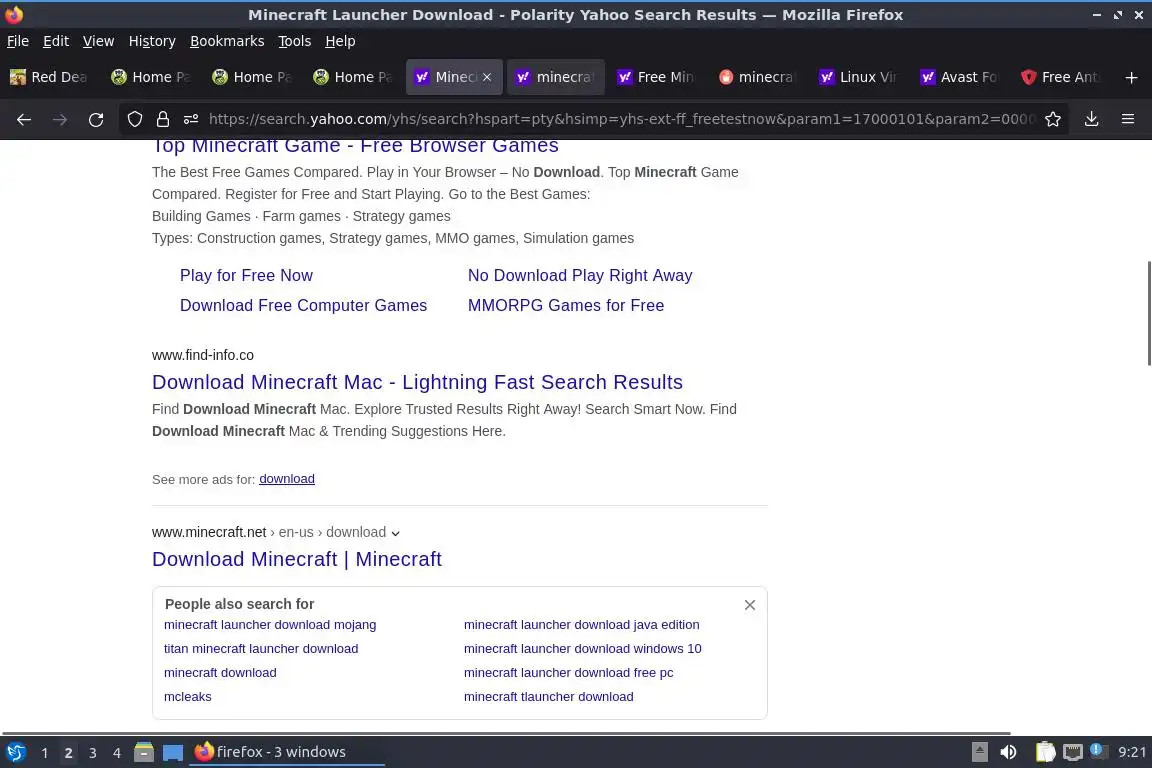Select firefox 3 windows taskbar entry

(287, 752)
